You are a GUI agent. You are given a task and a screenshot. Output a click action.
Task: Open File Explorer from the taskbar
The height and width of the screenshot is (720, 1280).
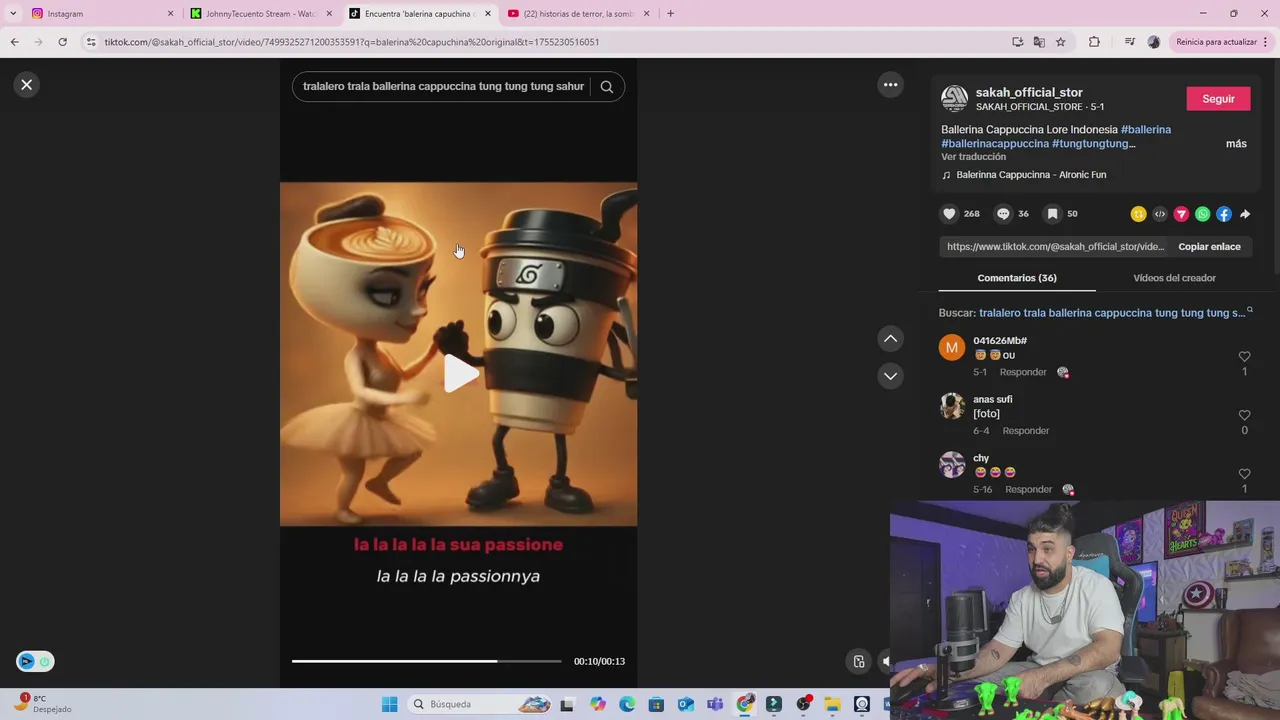point(832,705)
